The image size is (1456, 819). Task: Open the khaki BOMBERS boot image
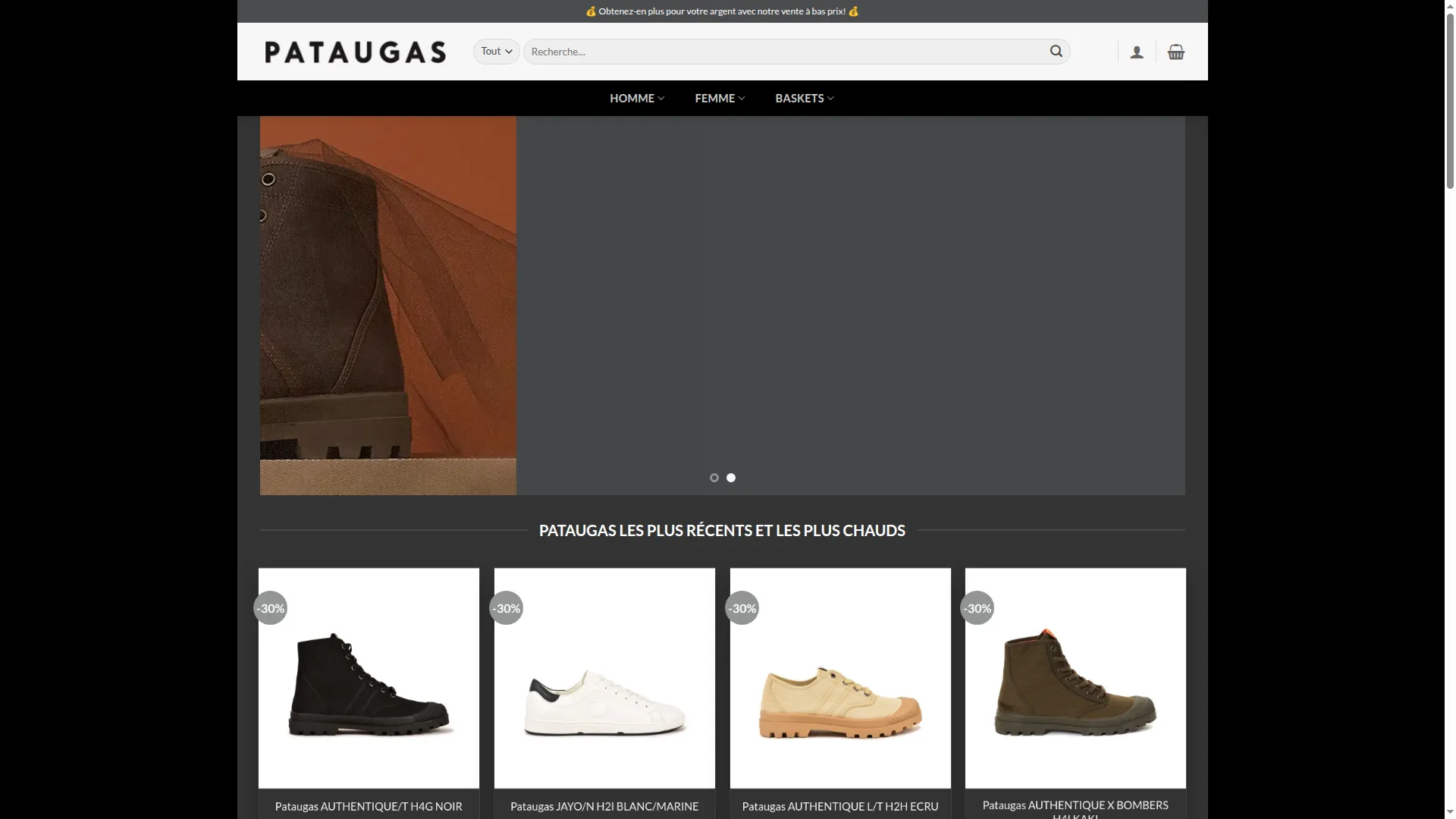[x=1075, y=678]
